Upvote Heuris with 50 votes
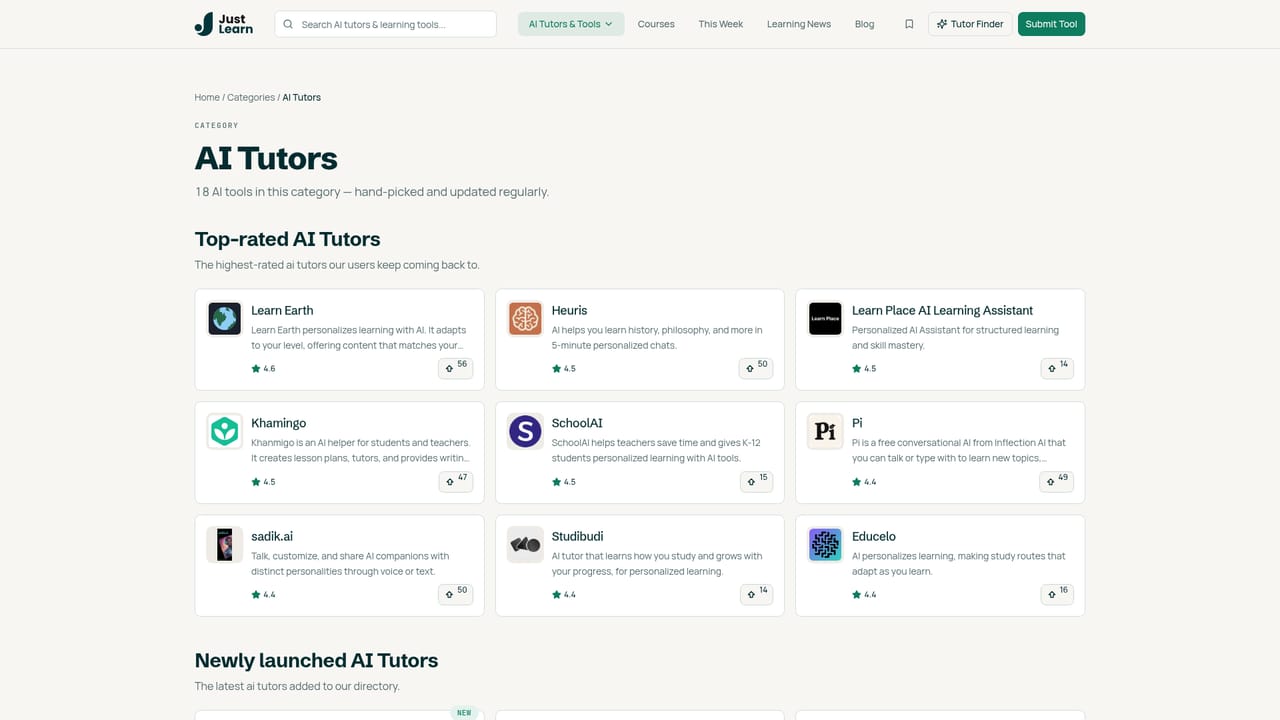This screenshot has width=1280, height=720. pos(755,368)
